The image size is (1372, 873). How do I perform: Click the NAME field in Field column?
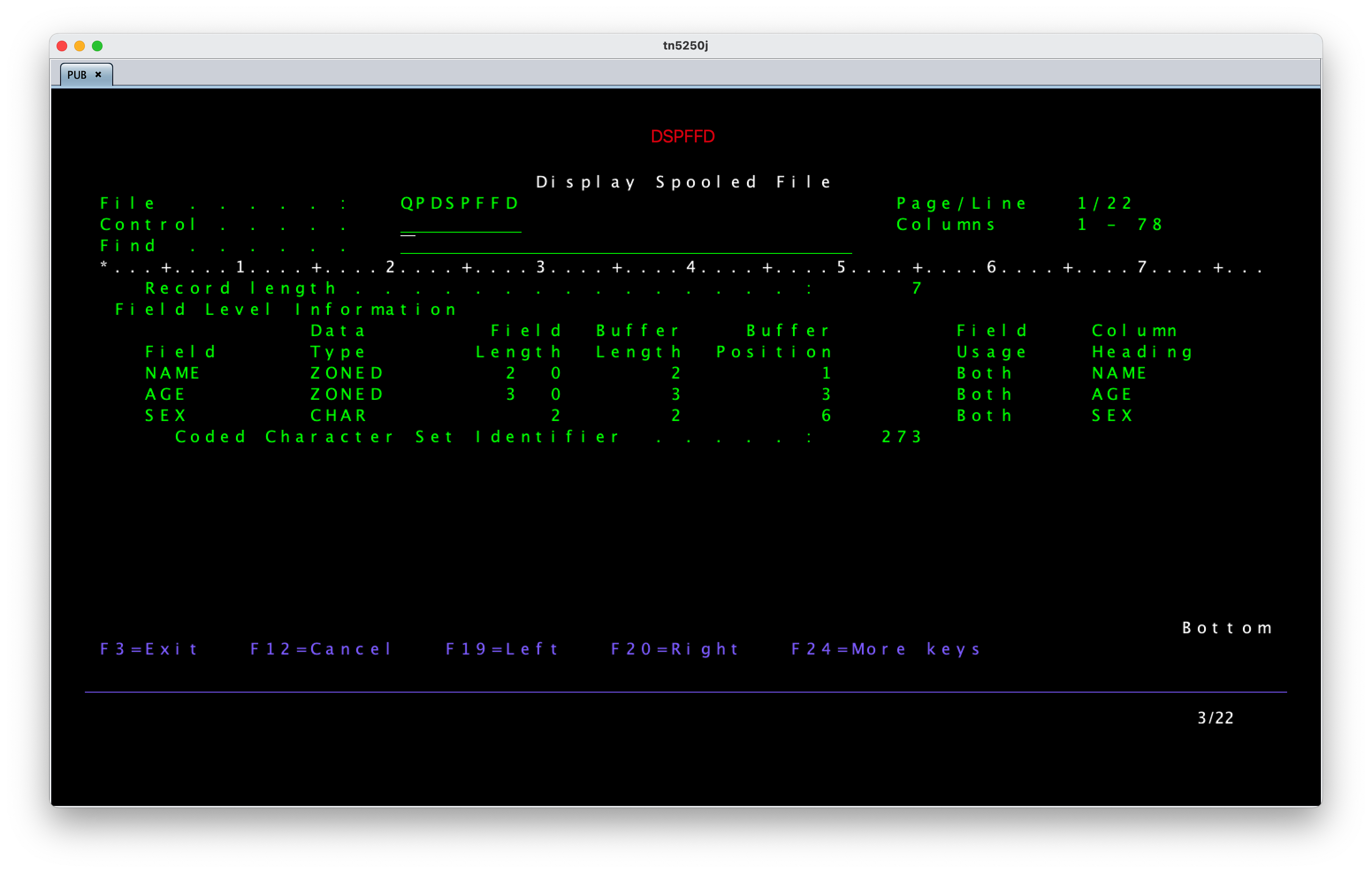172,373
